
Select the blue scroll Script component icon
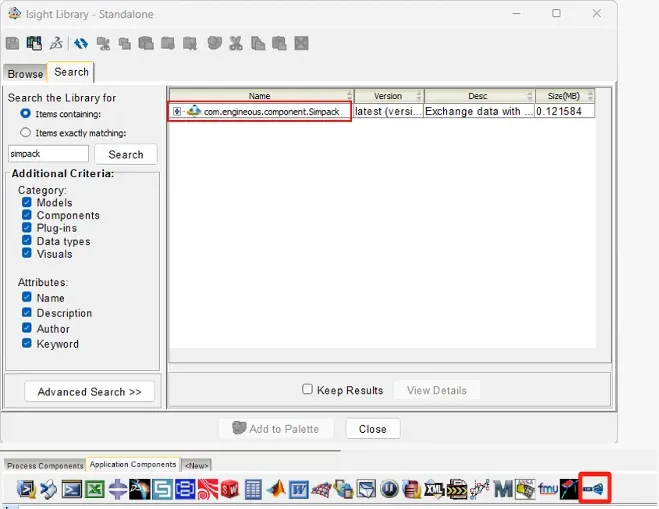pos(49,489)
